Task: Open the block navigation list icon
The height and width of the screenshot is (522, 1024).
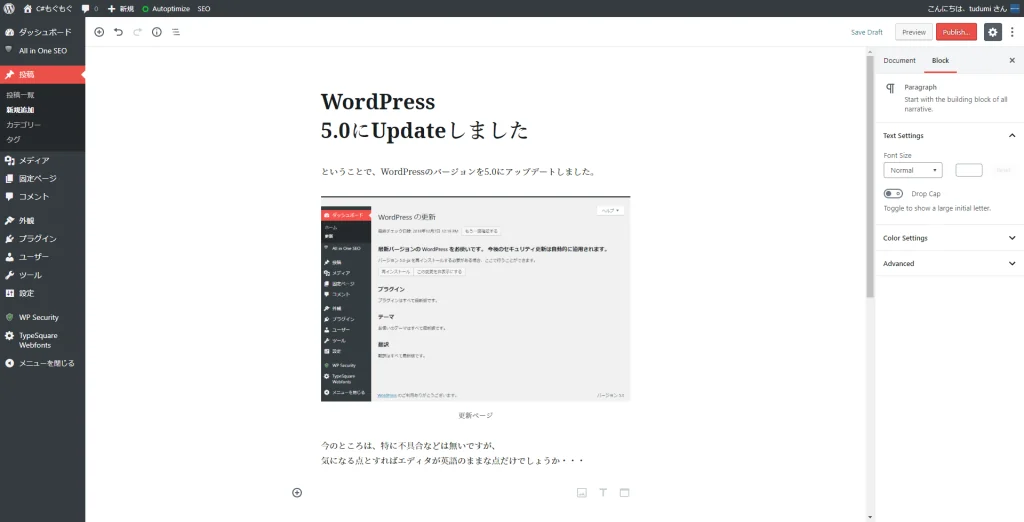Action: pos(176,32)
